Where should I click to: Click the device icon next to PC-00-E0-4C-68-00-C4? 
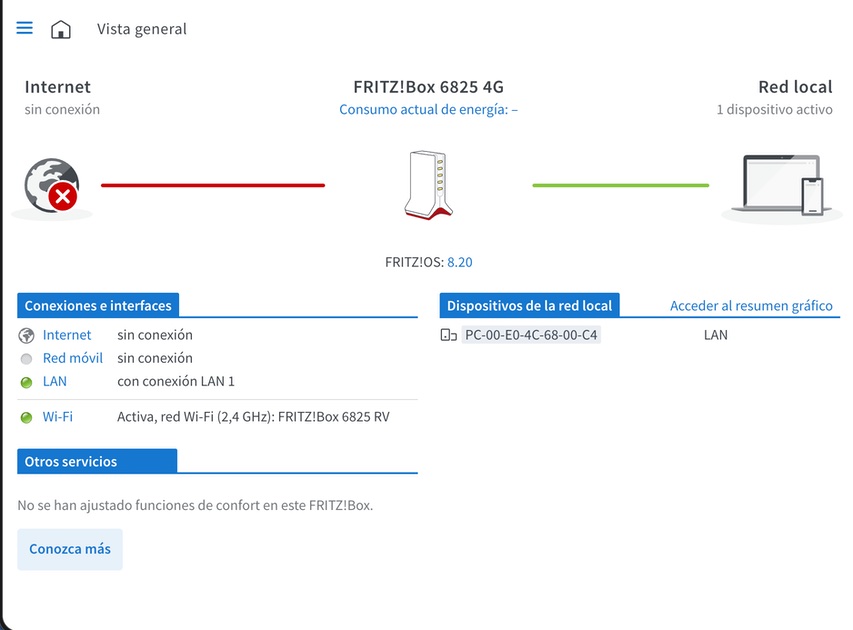[x=448, y=335]
